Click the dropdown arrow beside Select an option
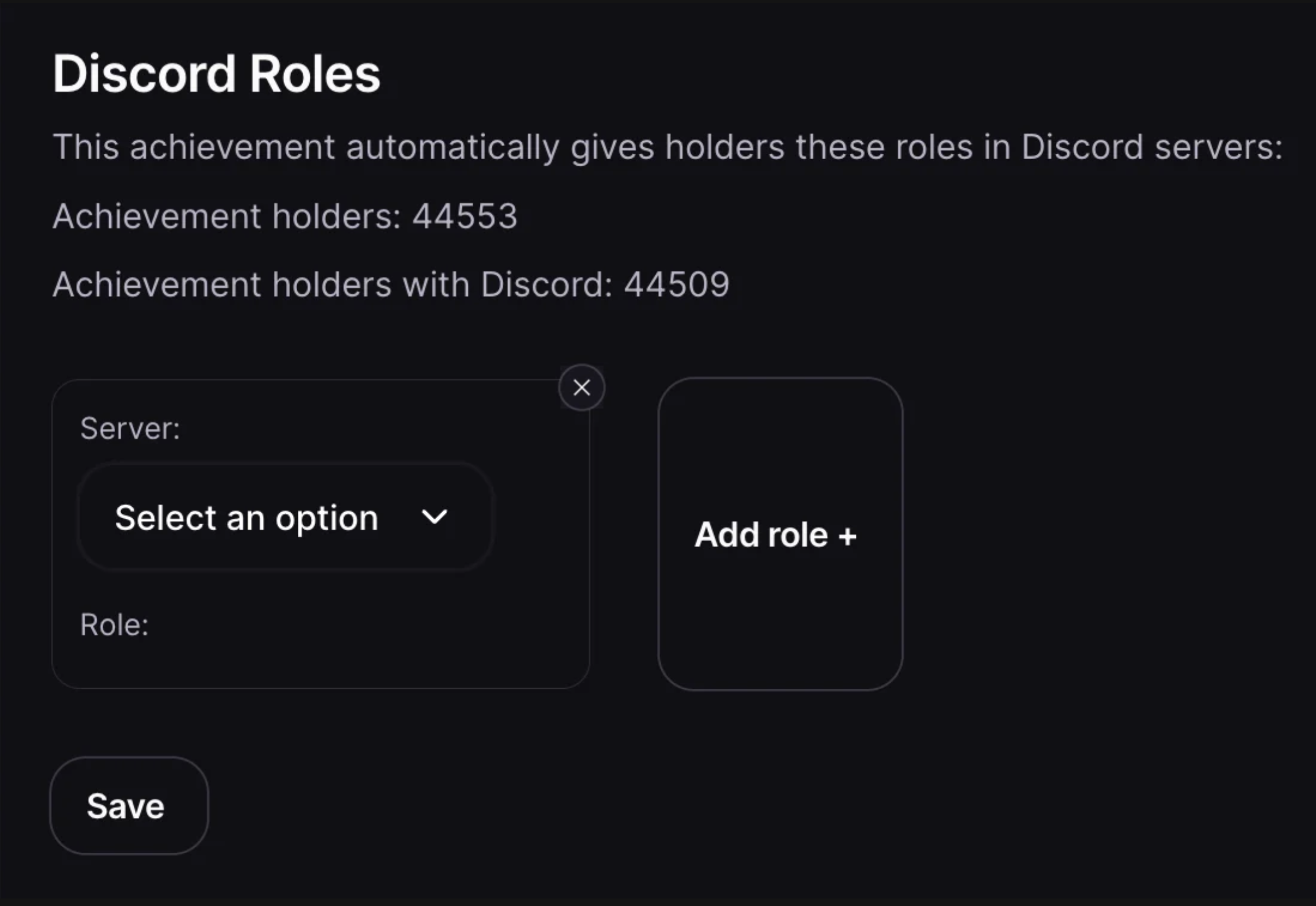The height and width of the screenshot is (906, 1316). (x=435, y=518)
